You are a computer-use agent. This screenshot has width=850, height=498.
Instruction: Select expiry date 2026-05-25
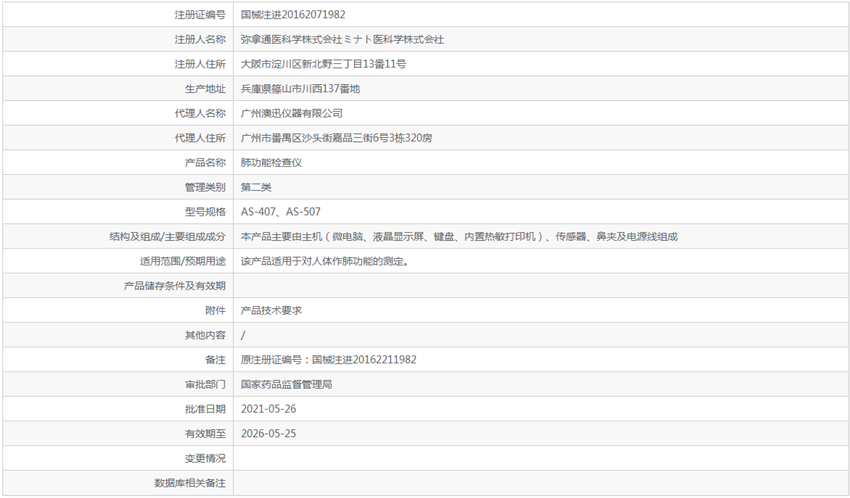[x=268, y=434]
